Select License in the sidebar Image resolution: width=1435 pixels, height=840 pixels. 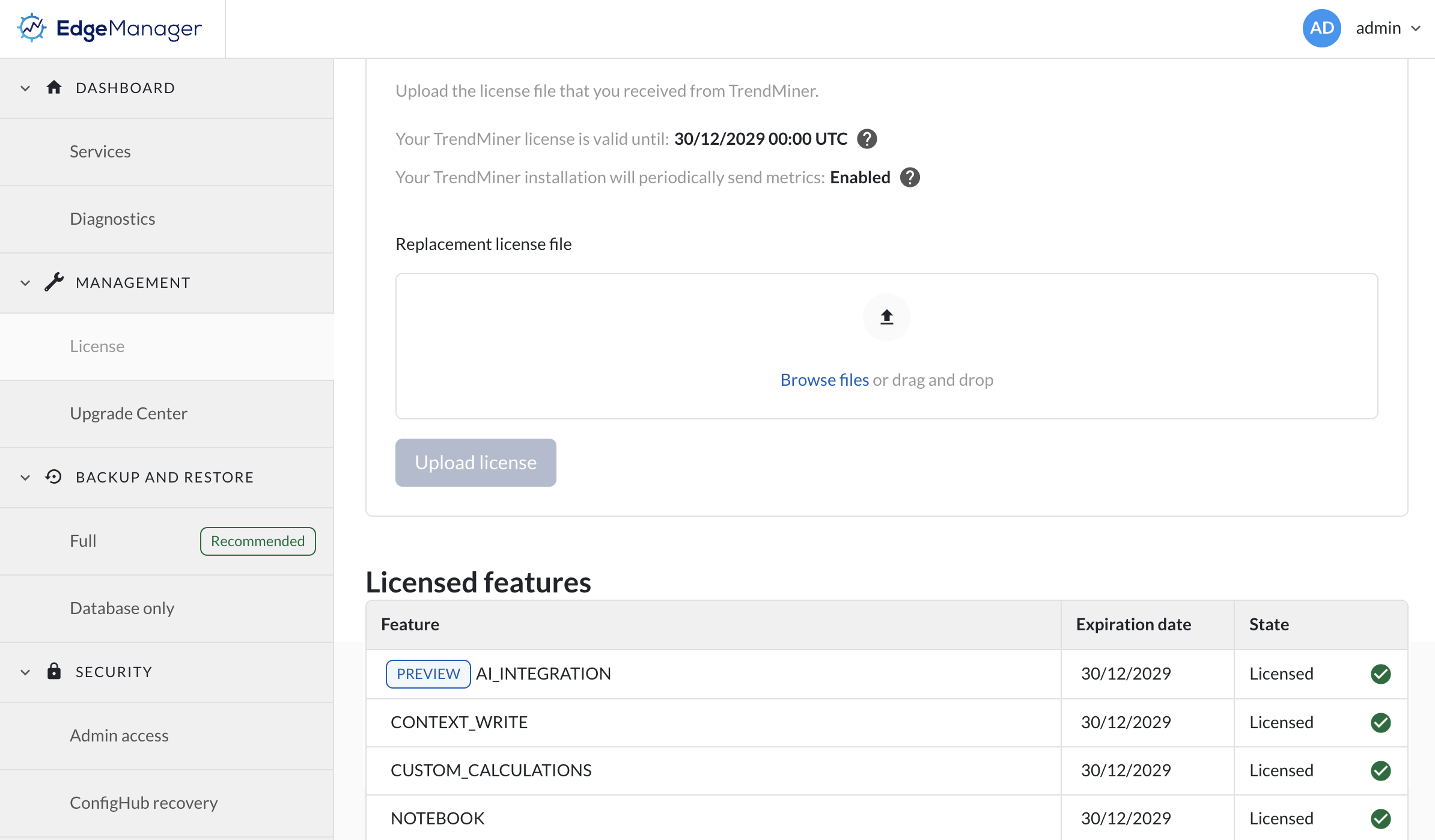(x=167, y=347)
